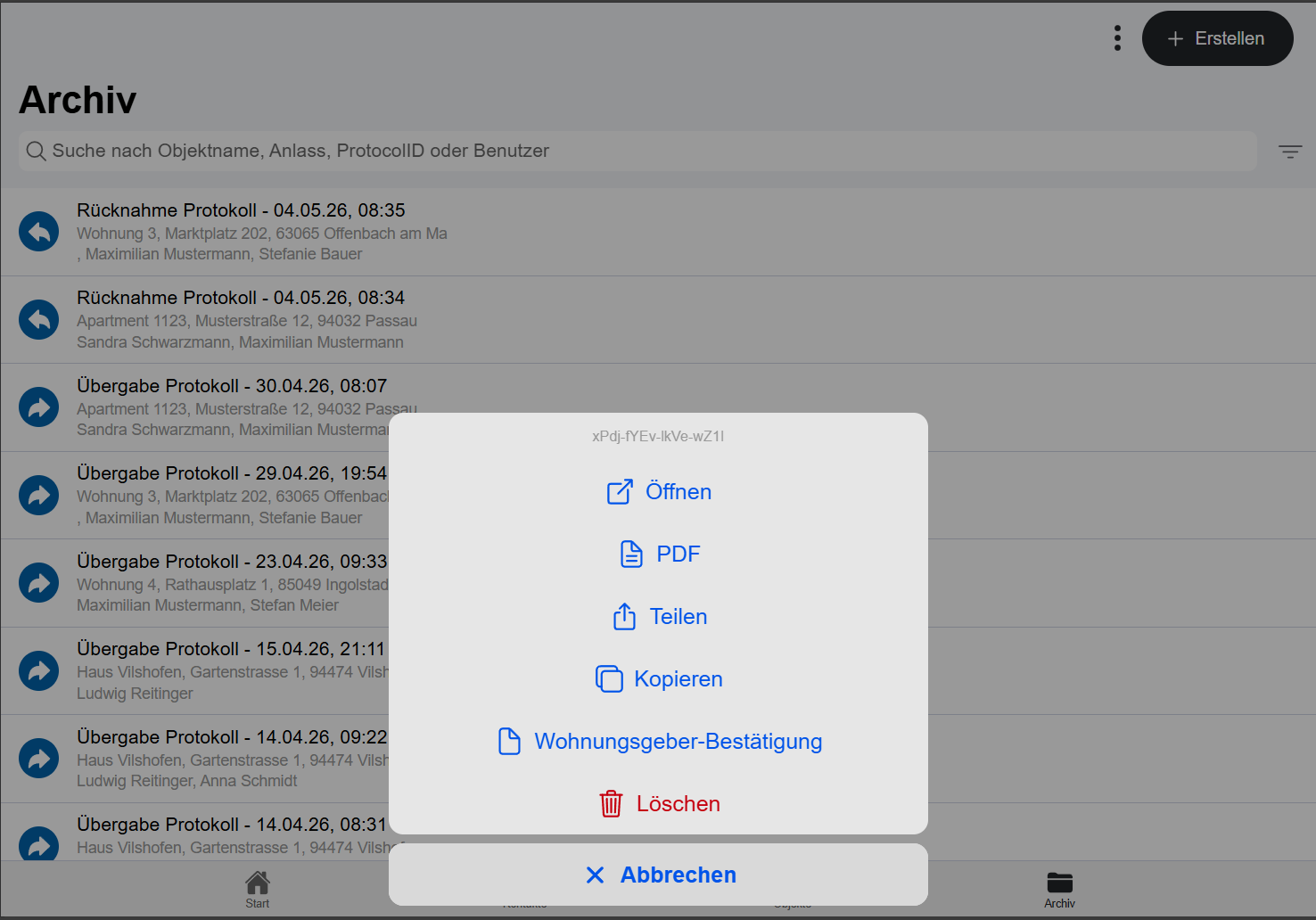Select Wohnungsgeber-Bestätigung menu entry
Viewport: 1316px width, 920px height.
(x=659, y=741)
